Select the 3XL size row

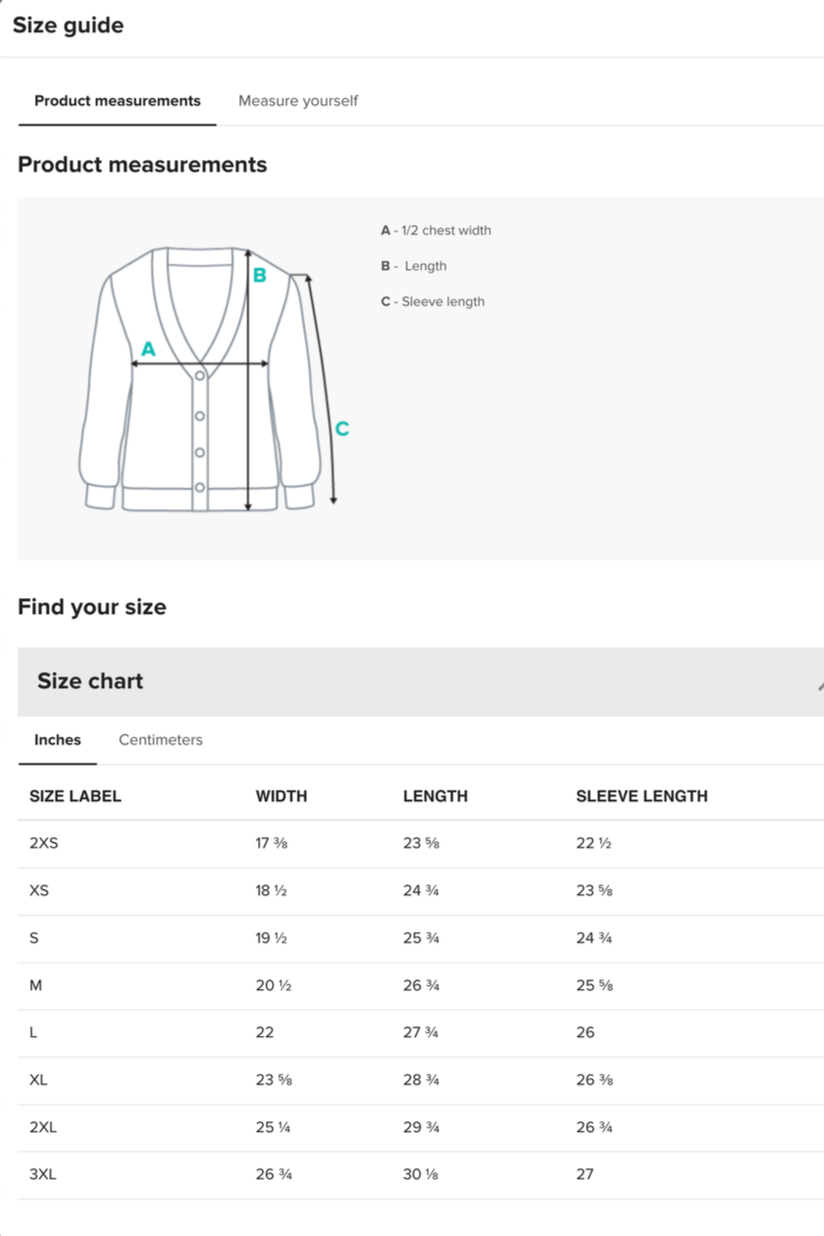(x=421, y=1174)
